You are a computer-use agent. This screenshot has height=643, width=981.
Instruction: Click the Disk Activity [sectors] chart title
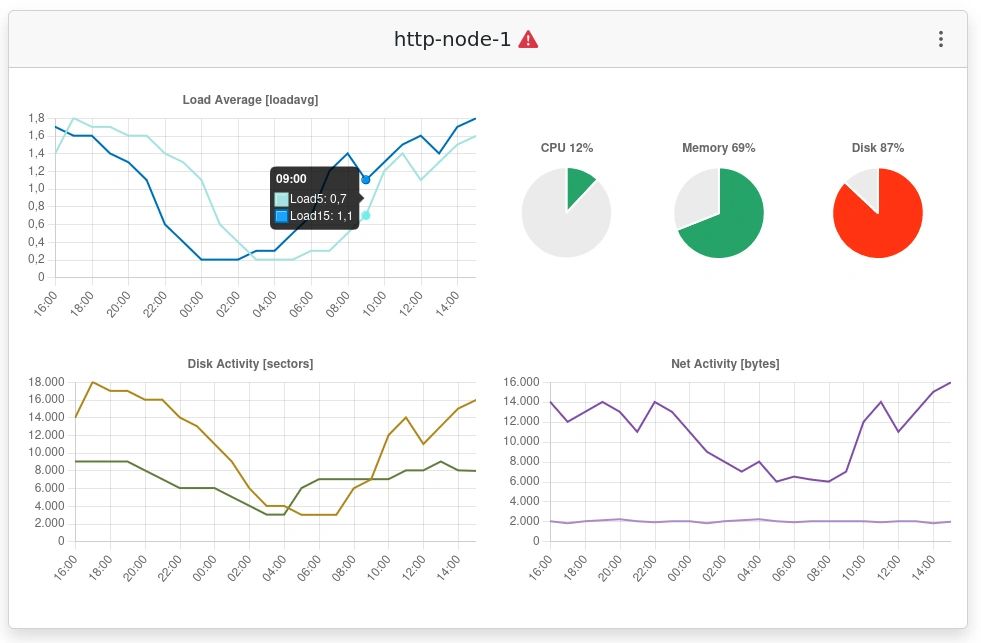coord(250,363)
